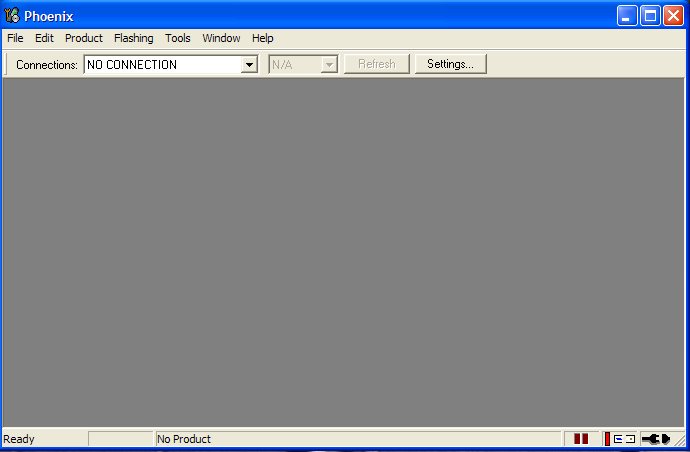The width and height of the screenshot is (690, 452).
Task: Click the Settings... button
Action: click(x=450, y=64)
